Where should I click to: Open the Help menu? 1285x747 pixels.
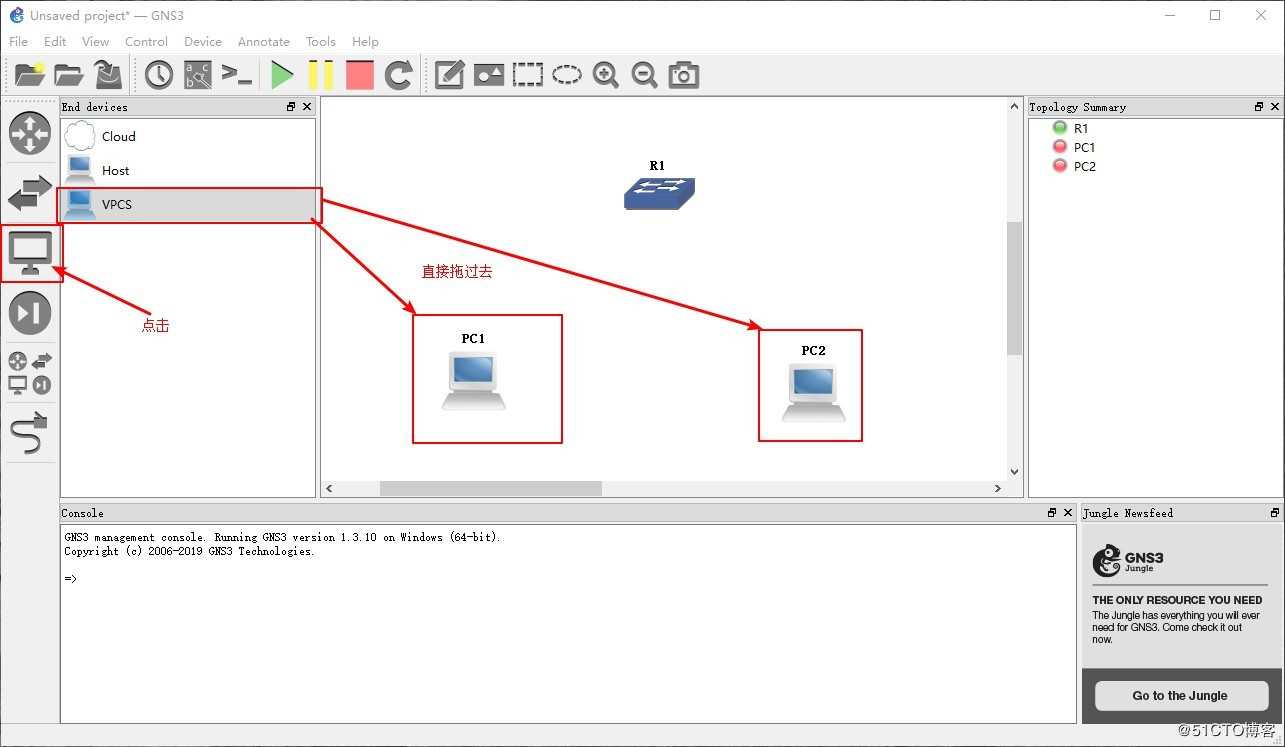point(365,42)
